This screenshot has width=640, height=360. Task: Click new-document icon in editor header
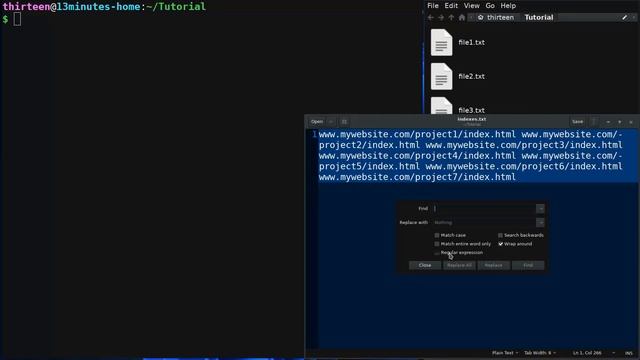pos(344,122)
